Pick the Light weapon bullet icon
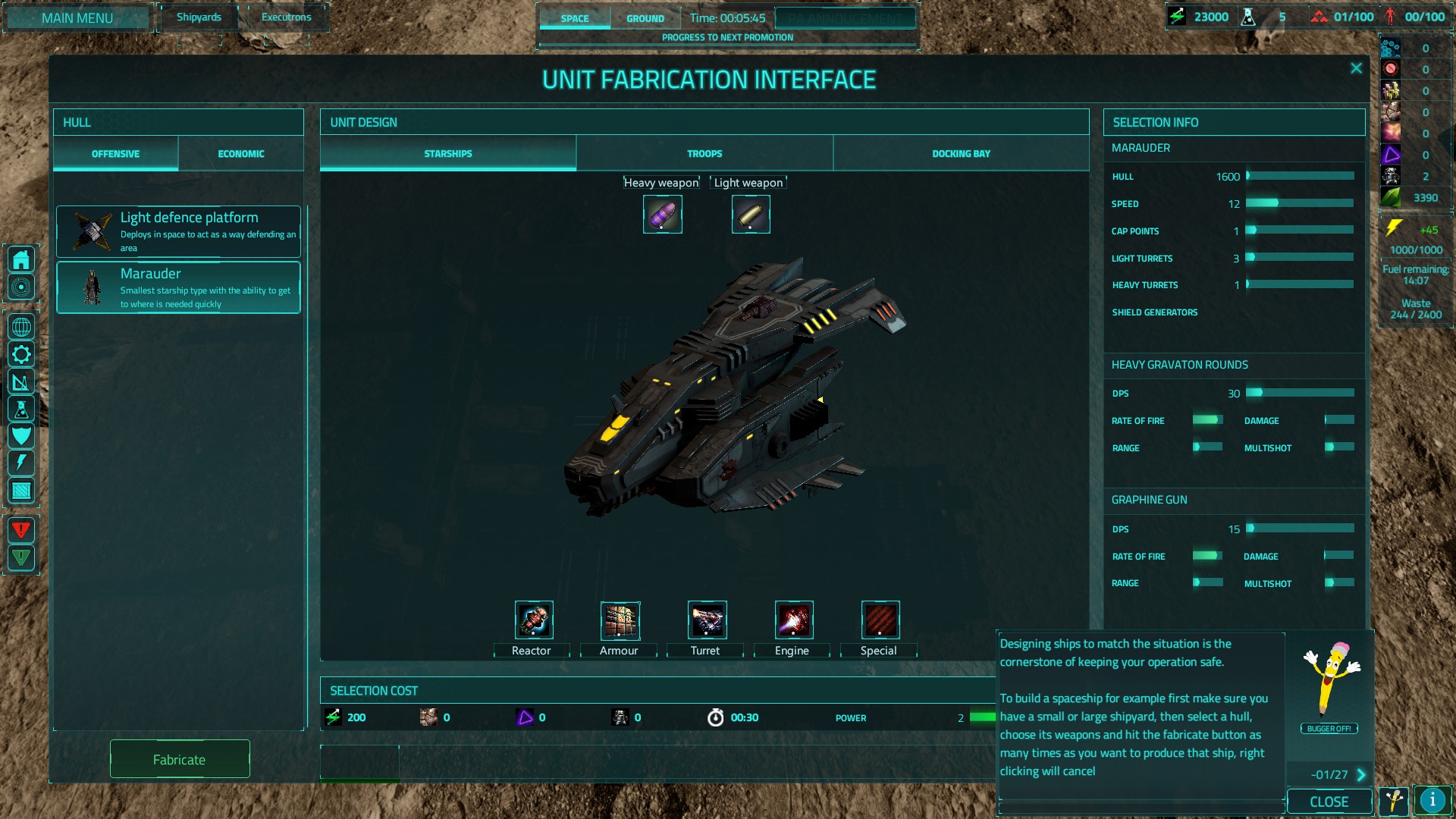Image resolution: width=1456 pixels, height=819 pixels. [751, 214]
